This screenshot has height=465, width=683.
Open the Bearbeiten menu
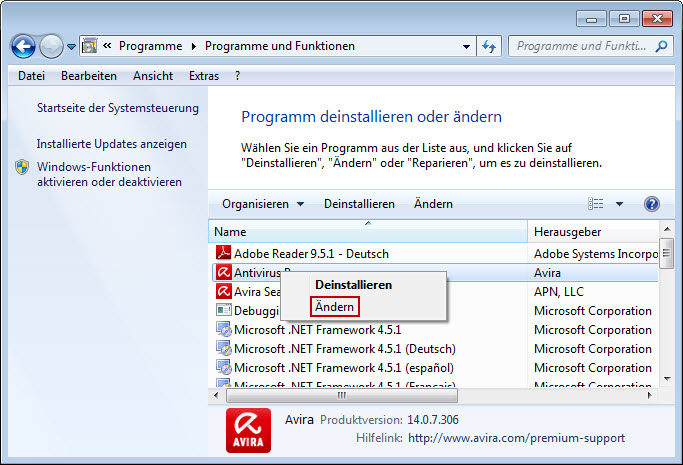pos(89,76)
